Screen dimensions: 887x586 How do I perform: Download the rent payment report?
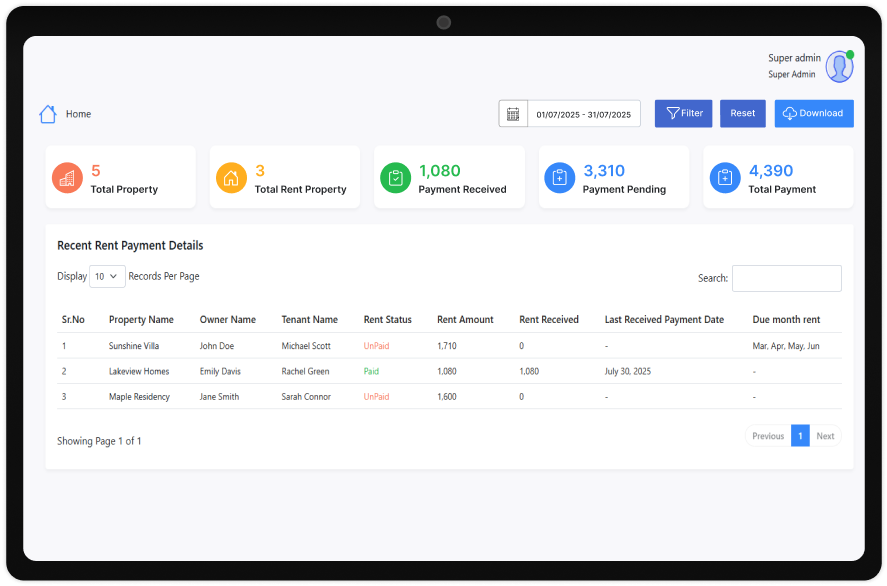coord(813,114)
